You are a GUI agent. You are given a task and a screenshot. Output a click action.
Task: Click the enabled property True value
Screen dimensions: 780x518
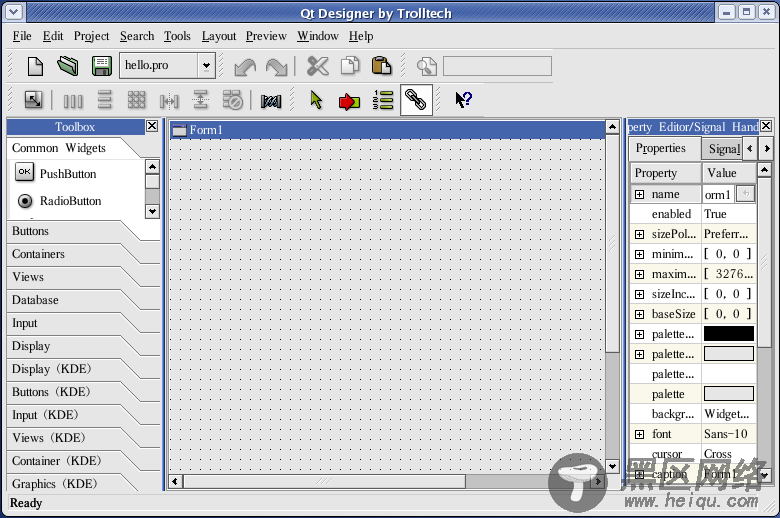pyautogui.click(x=729, y=214)
